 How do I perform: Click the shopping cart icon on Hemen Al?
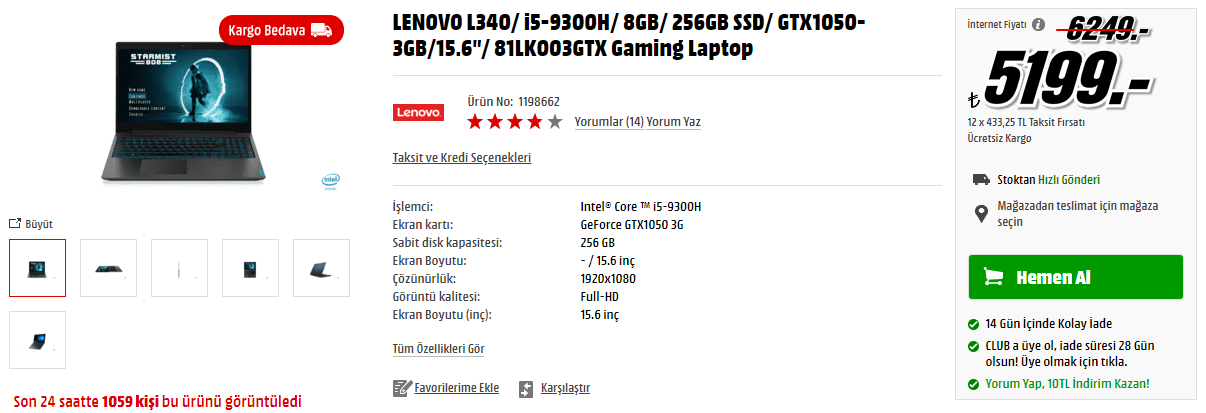tap(994, 277)
